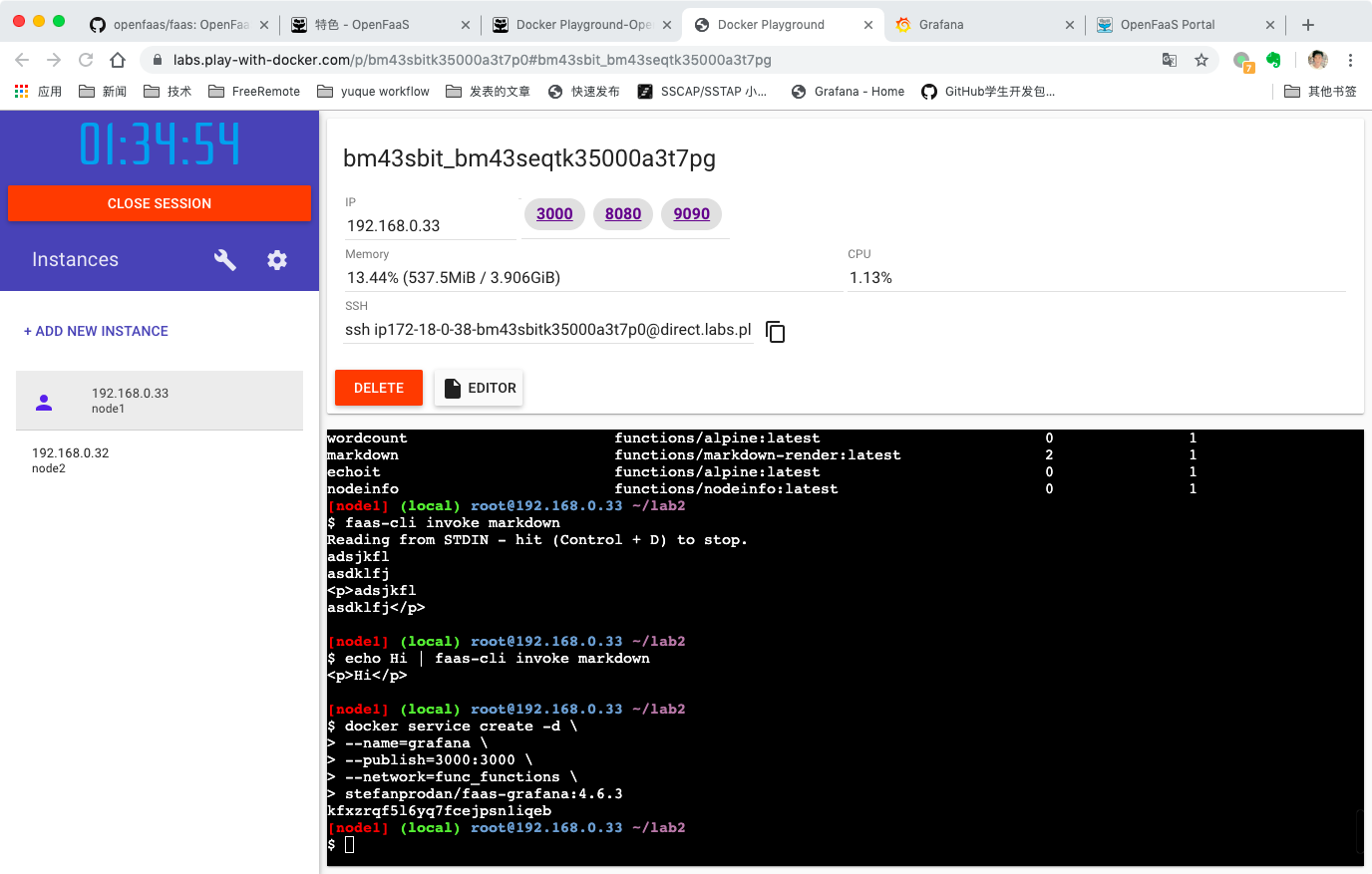Viewport: 1372px width, 874px height.
Task: Click terminal line 'faas-cli invoke markdown'
Action: pos(453,523)
